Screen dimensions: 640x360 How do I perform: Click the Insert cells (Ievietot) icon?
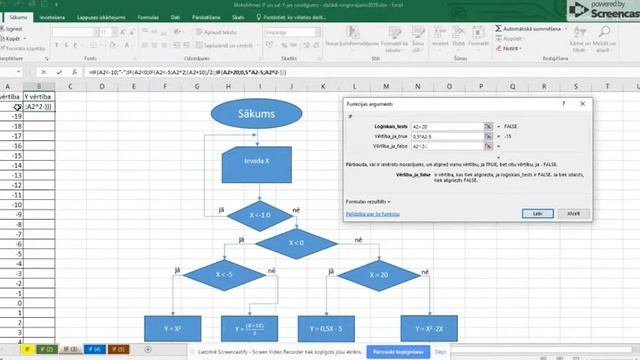(440, 32)
